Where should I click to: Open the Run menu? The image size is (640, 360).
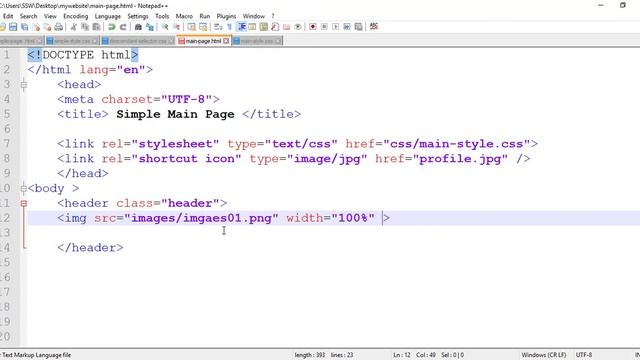[x=204, y=16]
